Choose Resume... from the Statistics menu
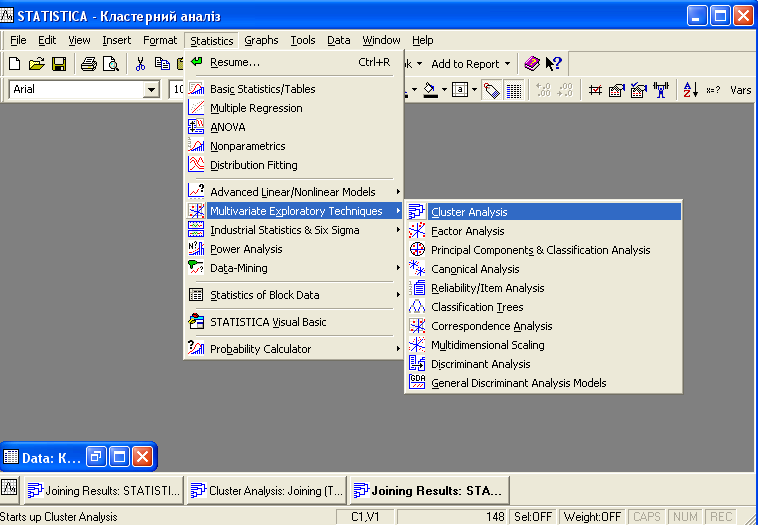This screenshot has height=525, width=758. click(293, 62)
